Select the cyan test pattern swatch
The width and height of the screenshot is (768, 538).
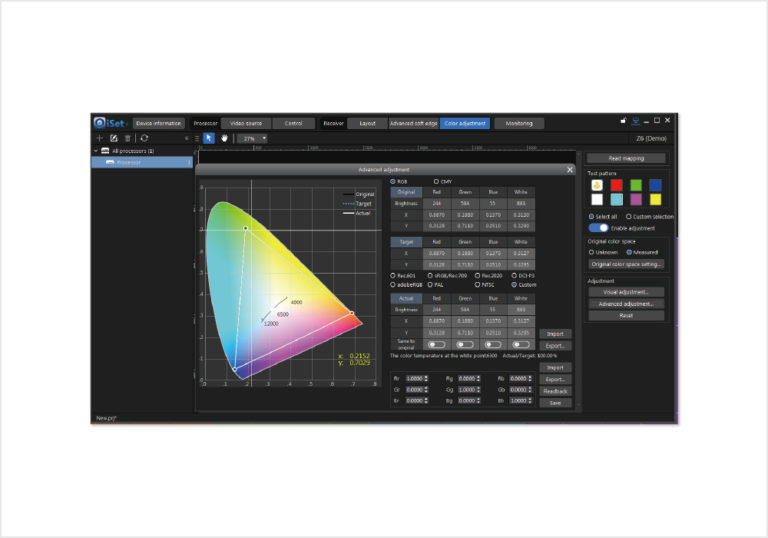(617, 199)
